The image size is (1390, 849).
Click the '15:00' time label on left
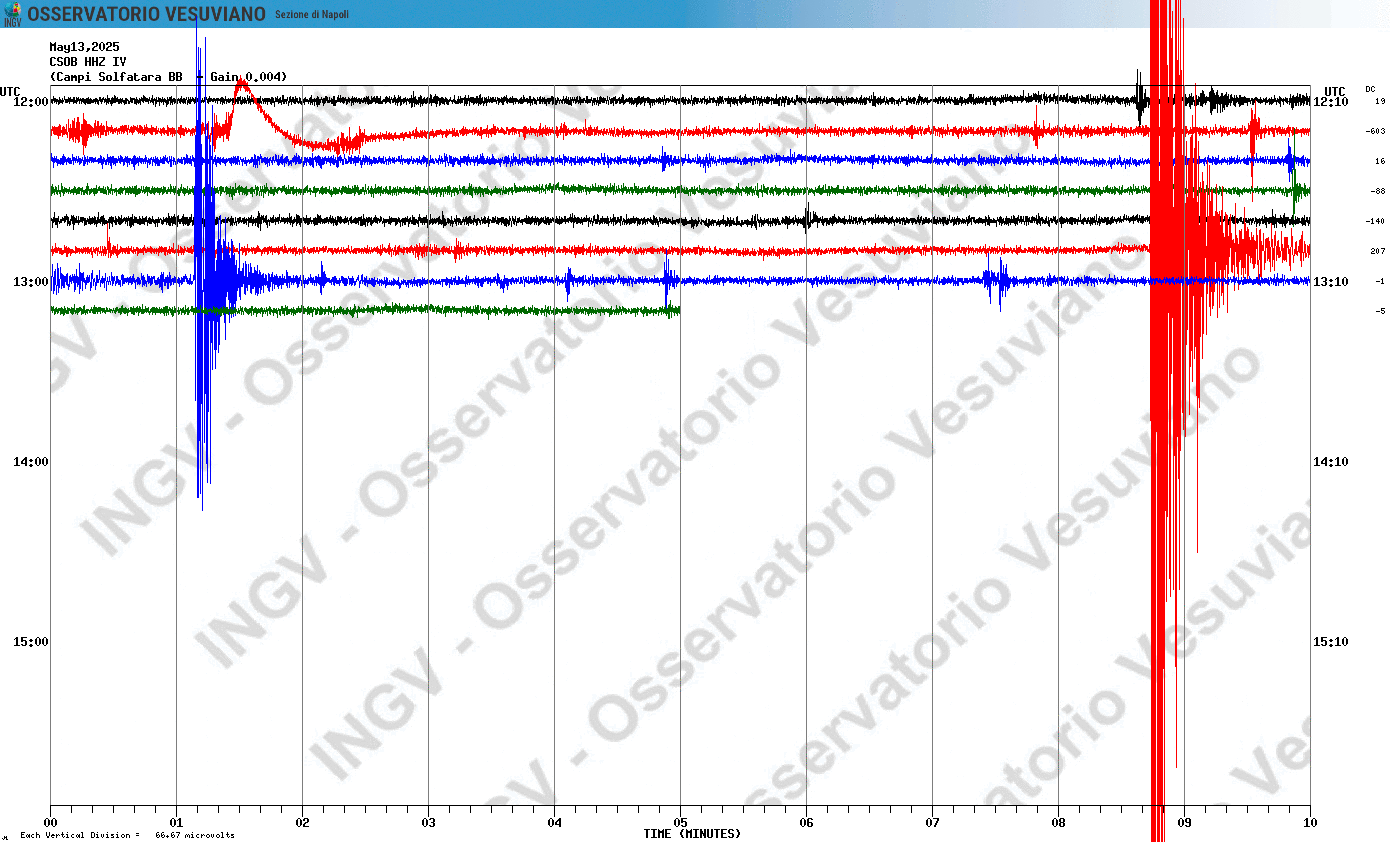pos(30,642)
